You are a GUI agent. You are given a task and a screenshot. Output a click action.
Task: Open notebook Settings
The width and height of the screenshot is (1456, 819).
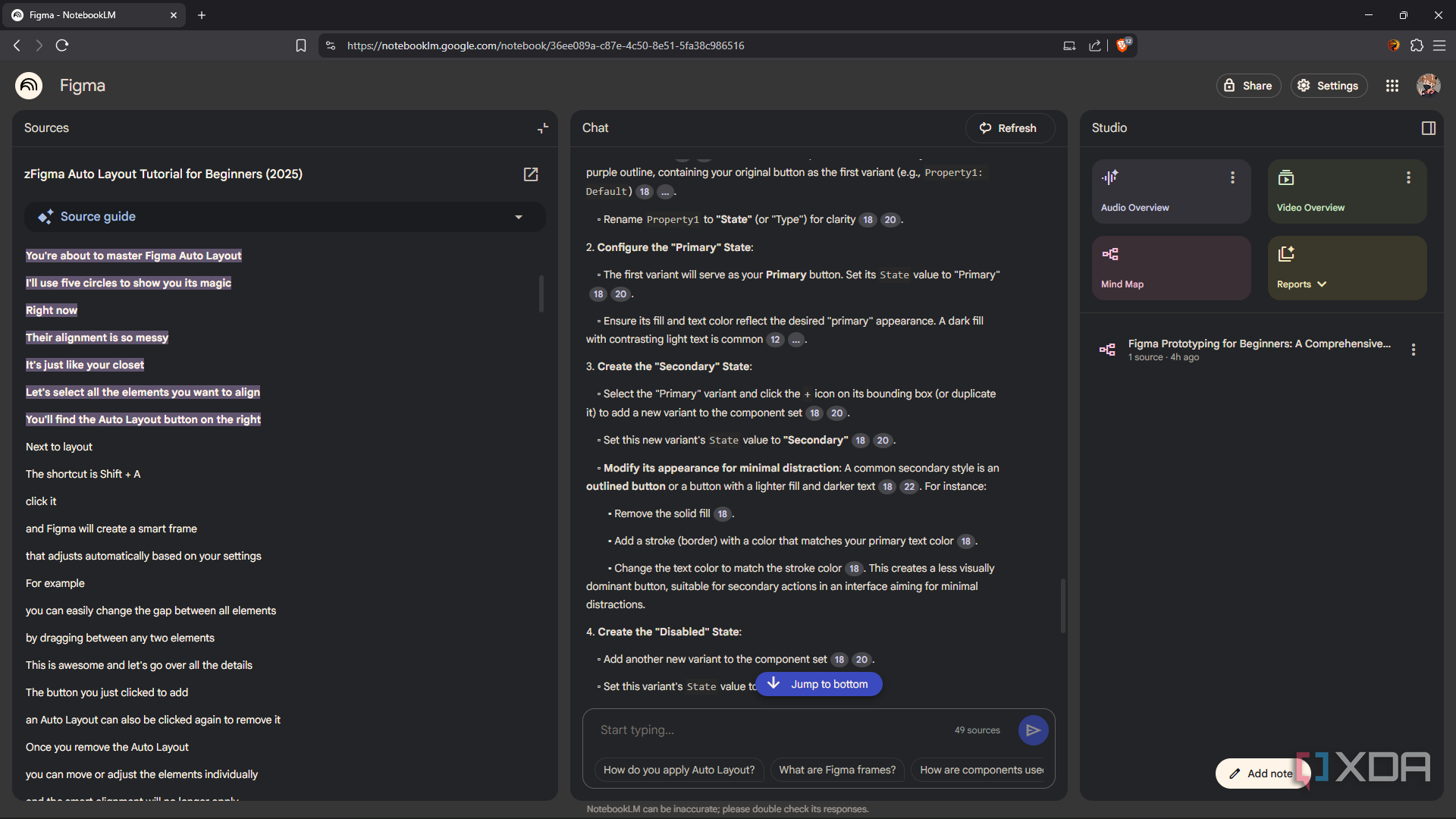pos(1329,86)
